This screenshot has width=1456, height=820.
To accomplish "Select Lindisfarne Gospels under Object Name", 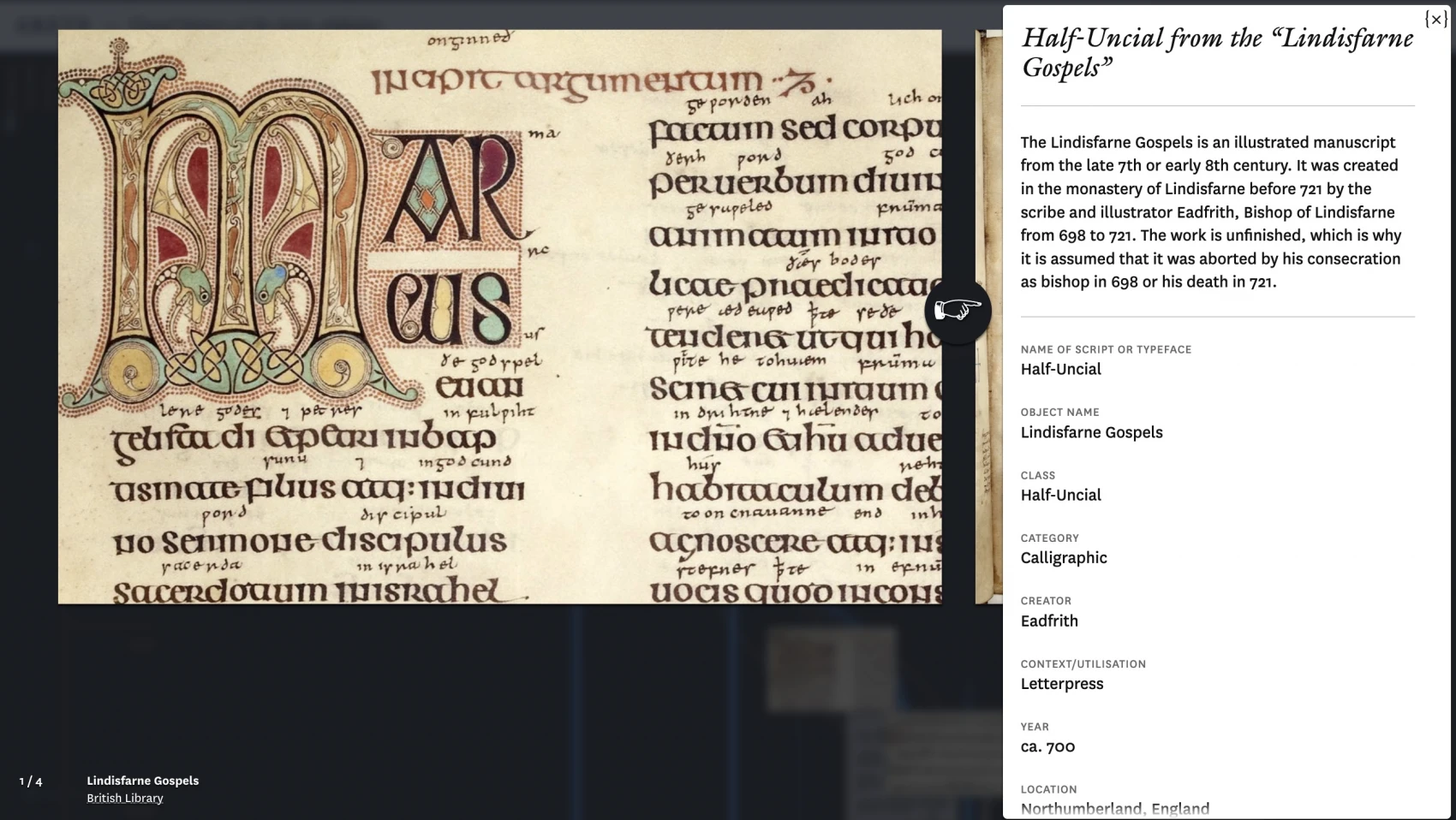I will point(1091,432).
